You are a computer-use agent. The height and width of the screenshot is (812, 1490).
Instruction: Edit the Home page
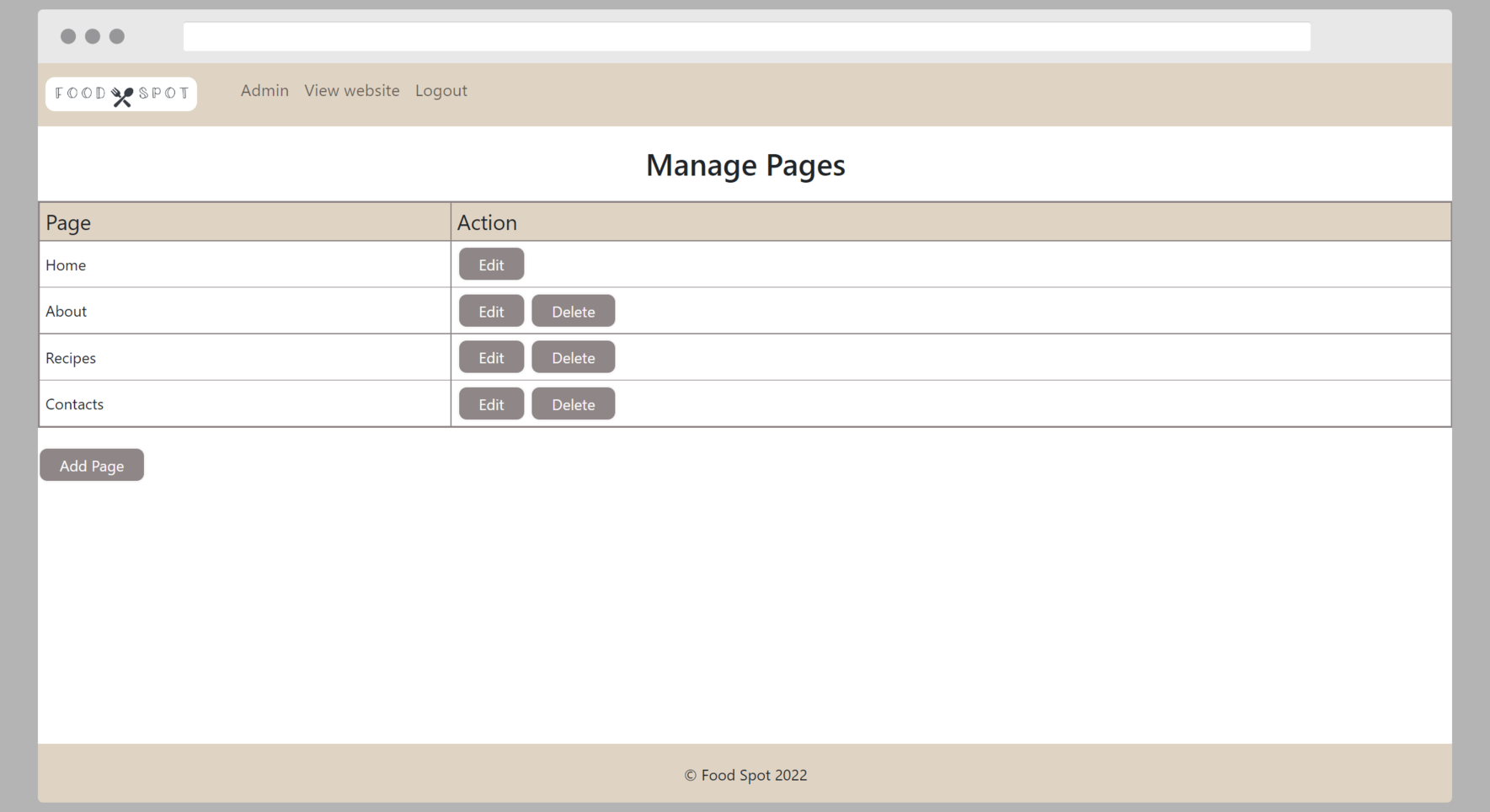click(x=491, y=264)
